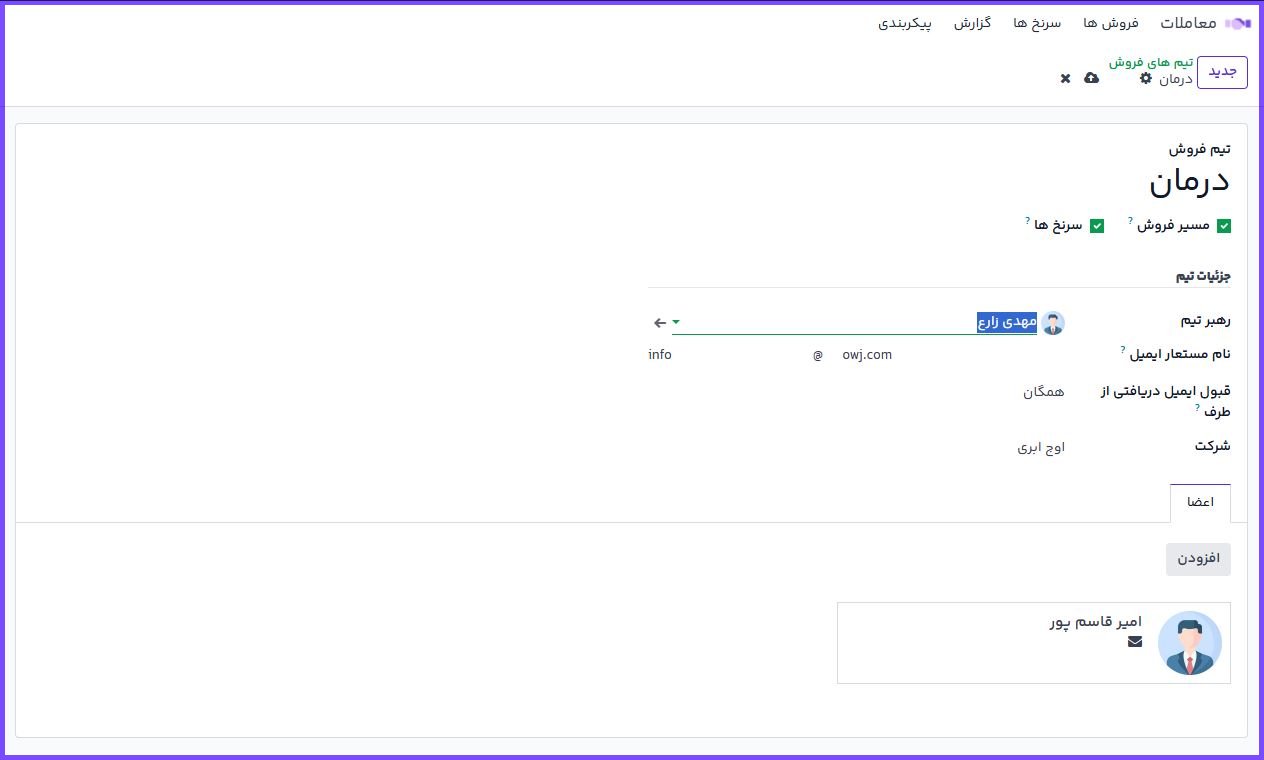Click the help mark next to مسیر فروش
Screen dimensions: 1264x760
1131,220
